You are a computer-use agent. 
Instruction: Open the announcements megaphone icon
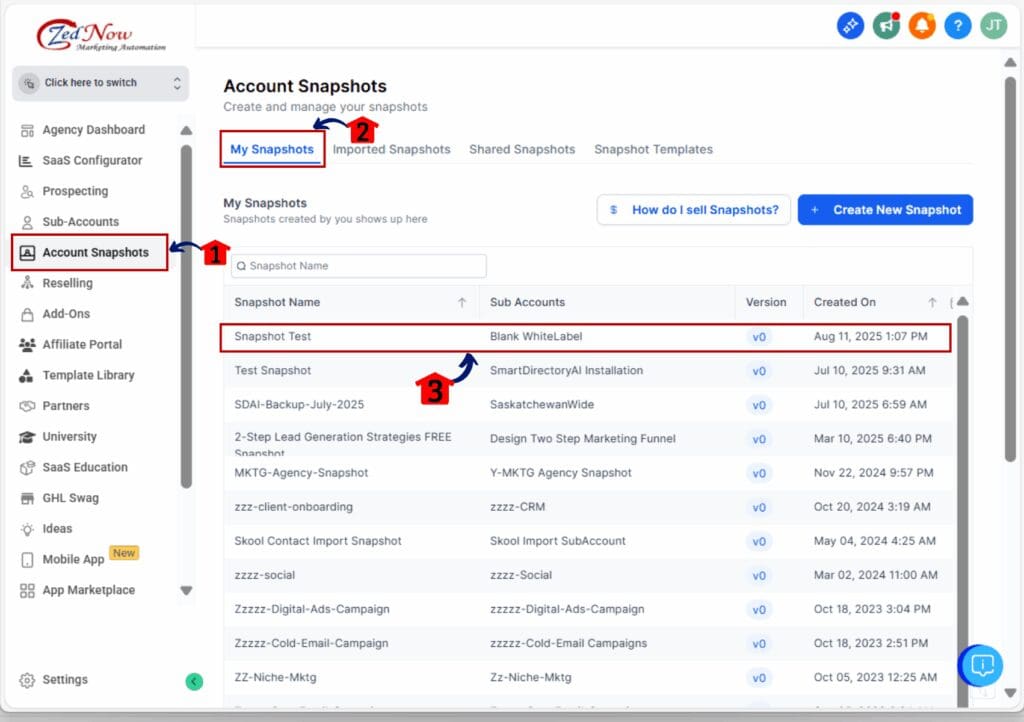(885, 25)
